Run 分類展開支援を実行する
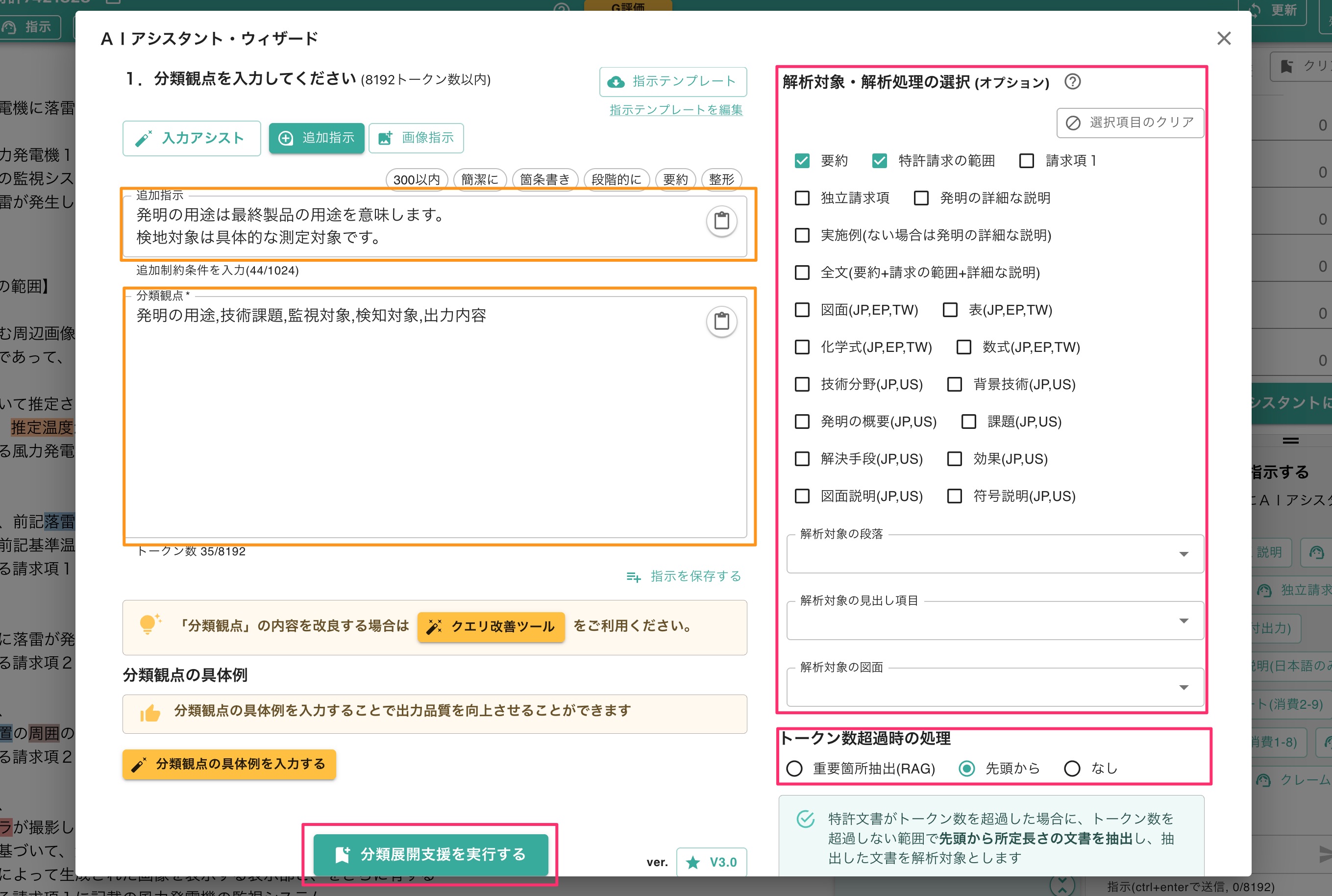The height and width of the screenshot is (896, 1332). [x=431, y=854]
